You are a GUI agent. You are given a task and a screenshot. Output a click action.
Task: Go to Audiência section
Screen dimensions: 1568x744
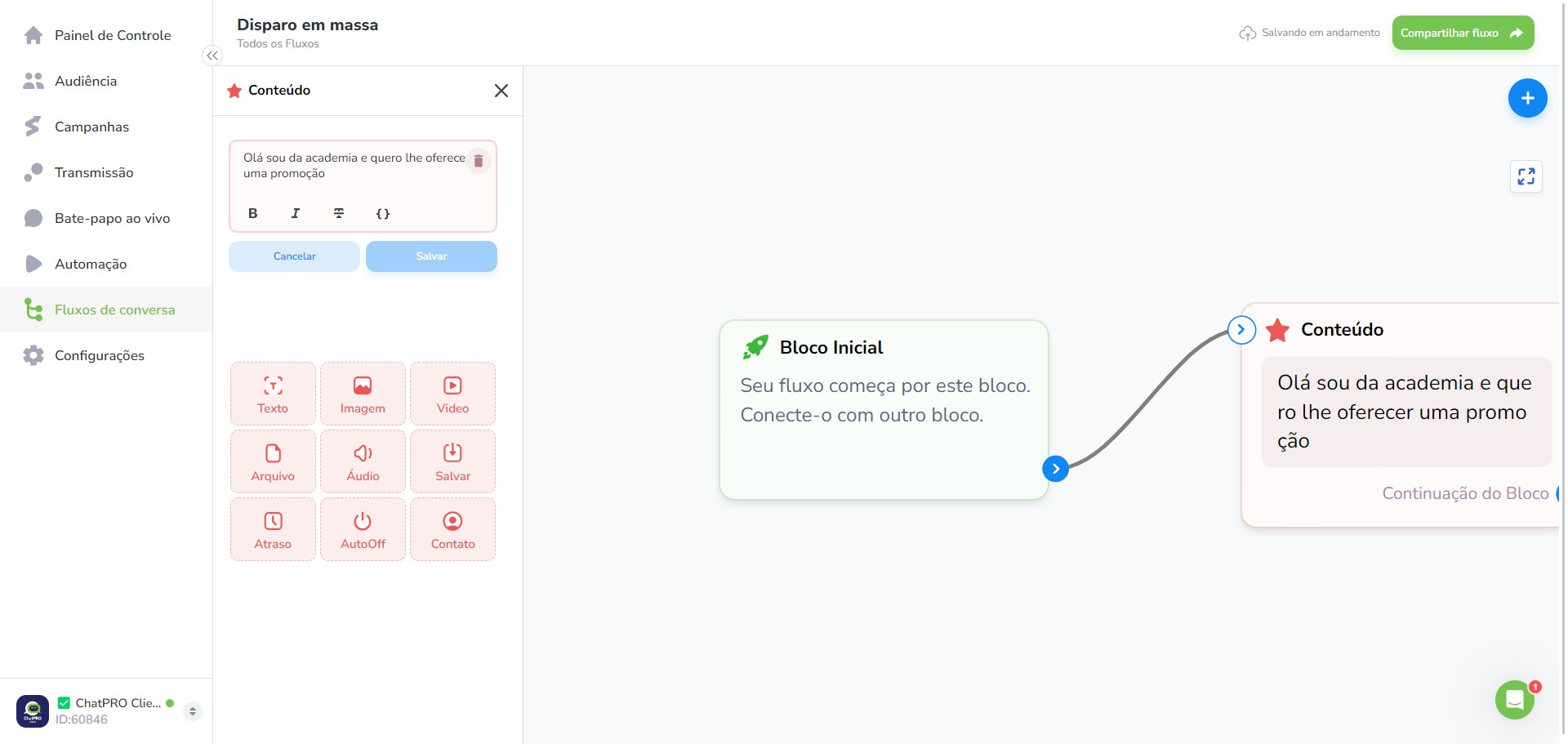coord(106,81)
